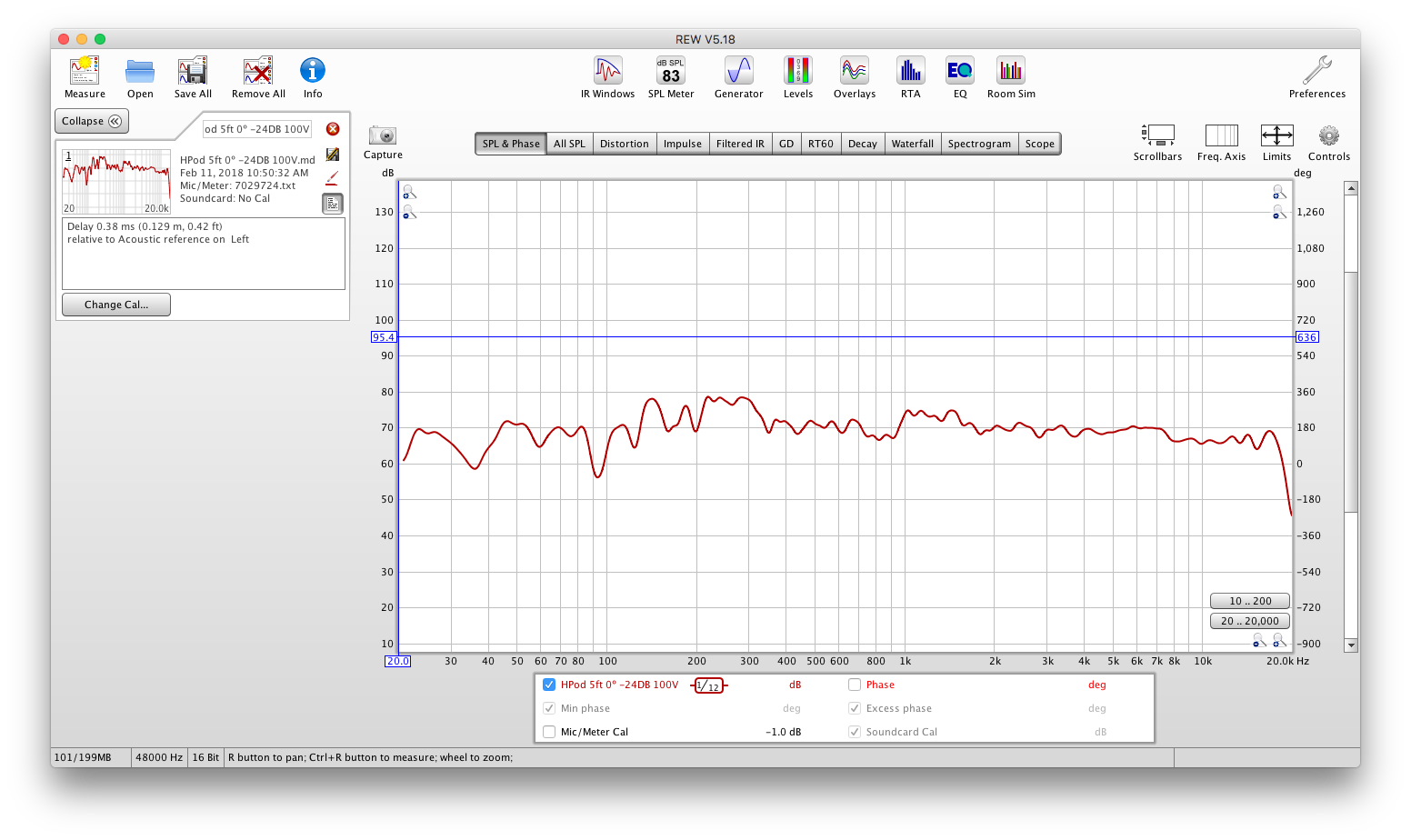The height and width of the screenshot is (840, 1411).
Task: Save this measurement via disk-pencil icon
Action: (333, 155)
